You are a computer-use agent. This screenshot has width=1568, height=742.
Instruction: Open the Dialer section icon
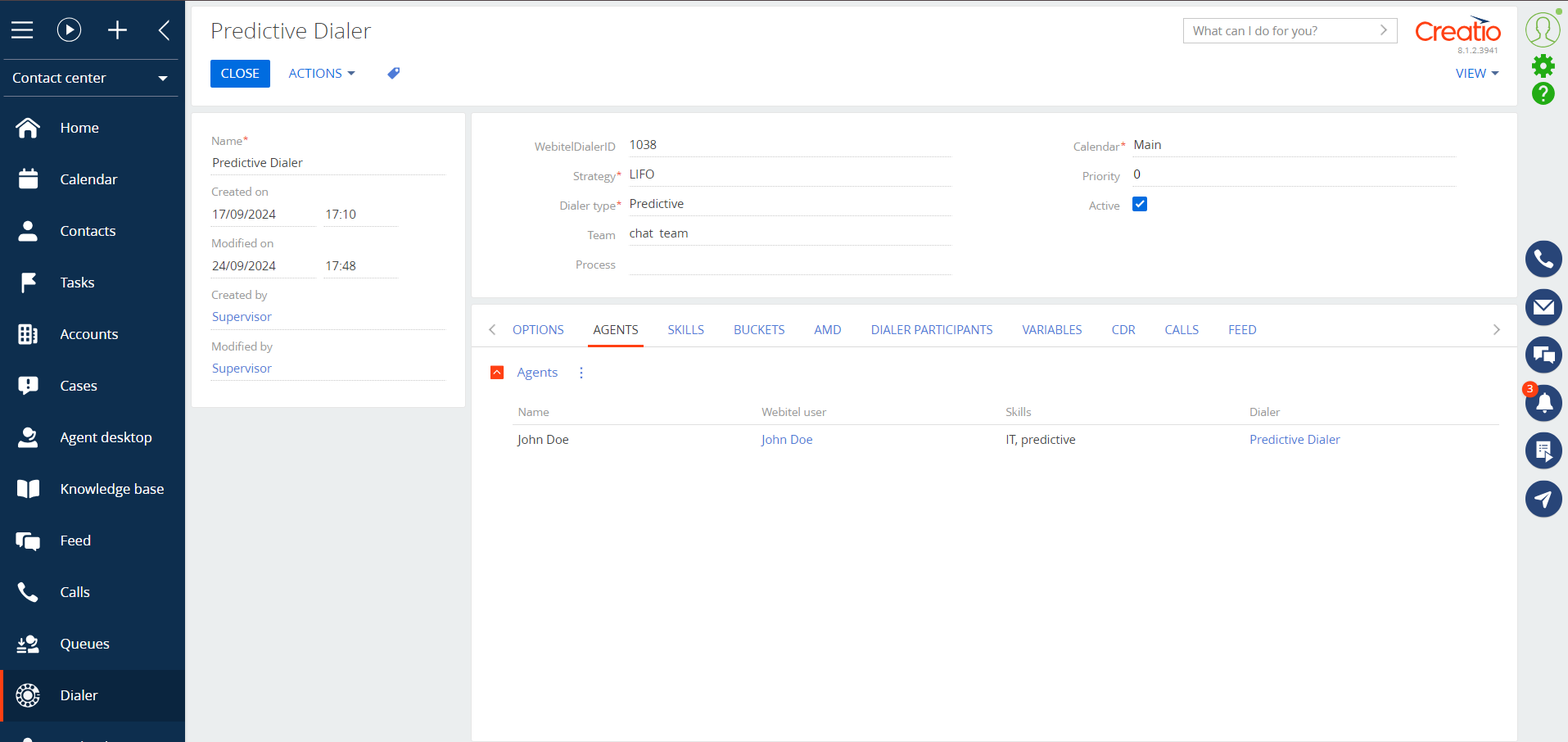[28, 695]
